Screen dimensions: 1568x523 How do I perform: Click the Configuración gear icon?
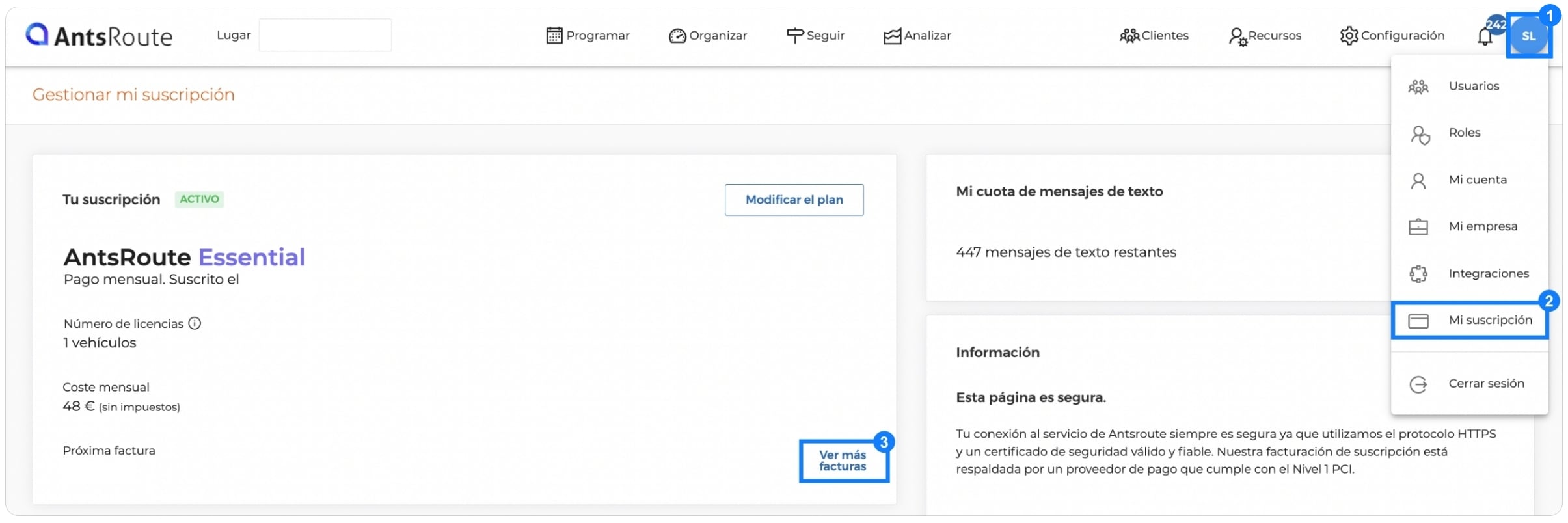[1349, 36]
